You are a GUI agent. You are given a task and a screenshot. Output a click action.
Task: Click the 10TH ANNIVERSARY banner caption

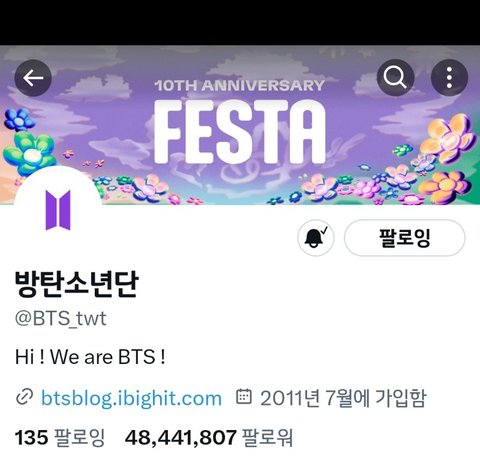click(240, 85)
